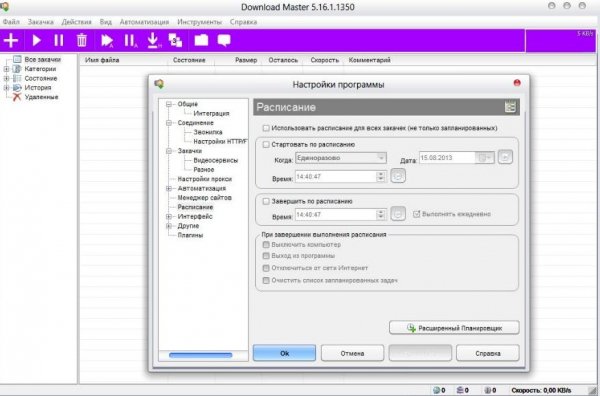Open the Закачка menu
This screenshot has width=600, height=396.
[x=41, y=22]
